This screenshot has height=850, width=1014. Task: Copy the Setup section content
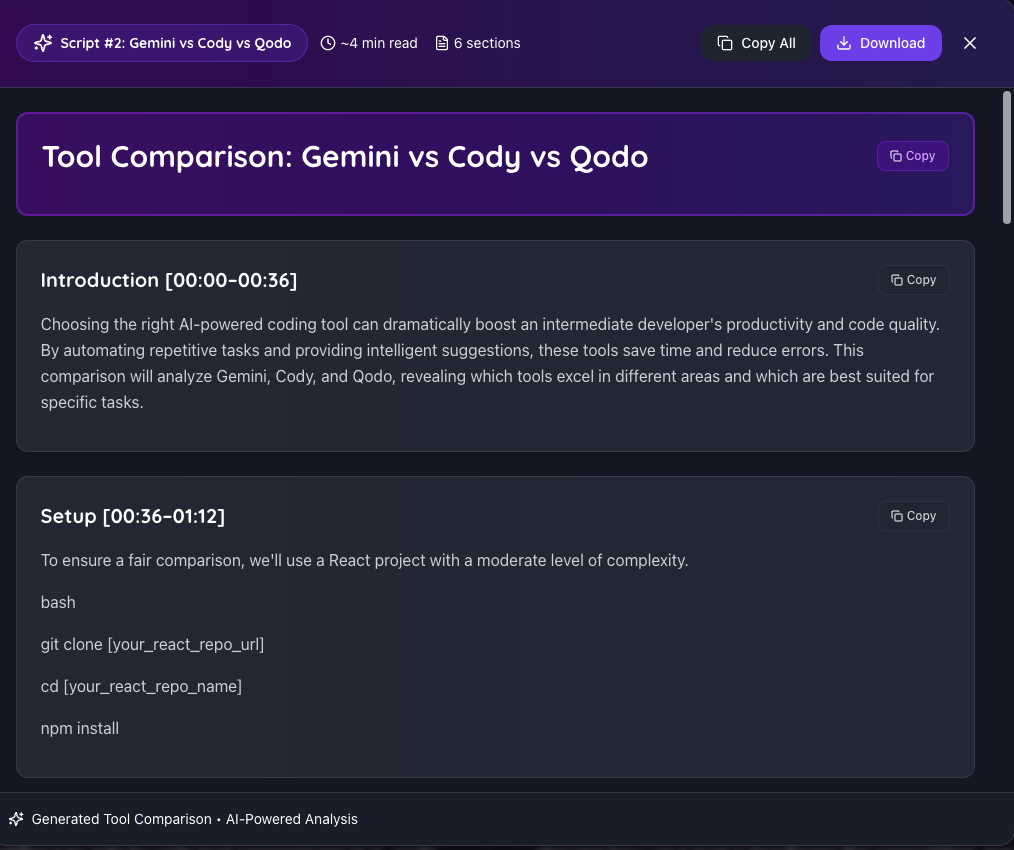point(913,516)
